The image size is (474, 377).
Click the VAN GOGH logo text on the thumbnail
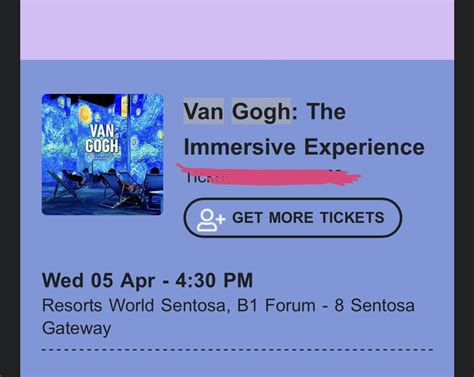pos(102,139)
